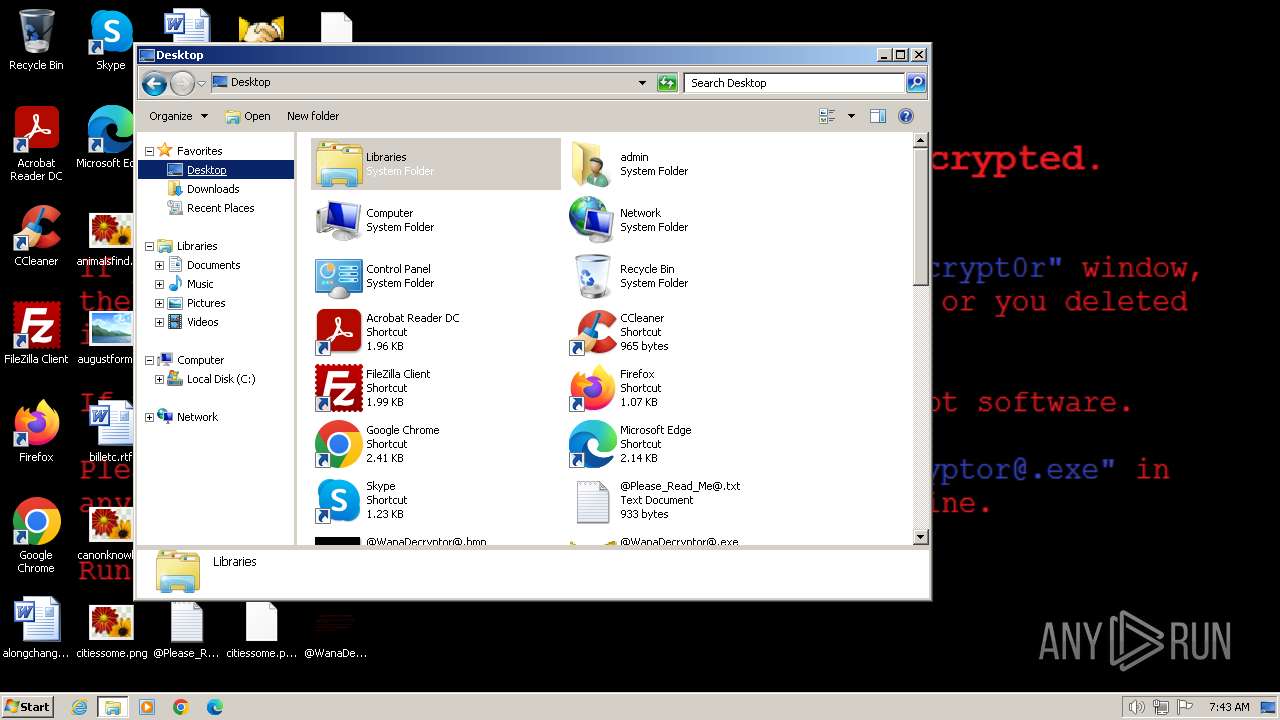This screenshot has height=720, width=1280.
Task: Change view with the views icon
Action: point(827,116)
